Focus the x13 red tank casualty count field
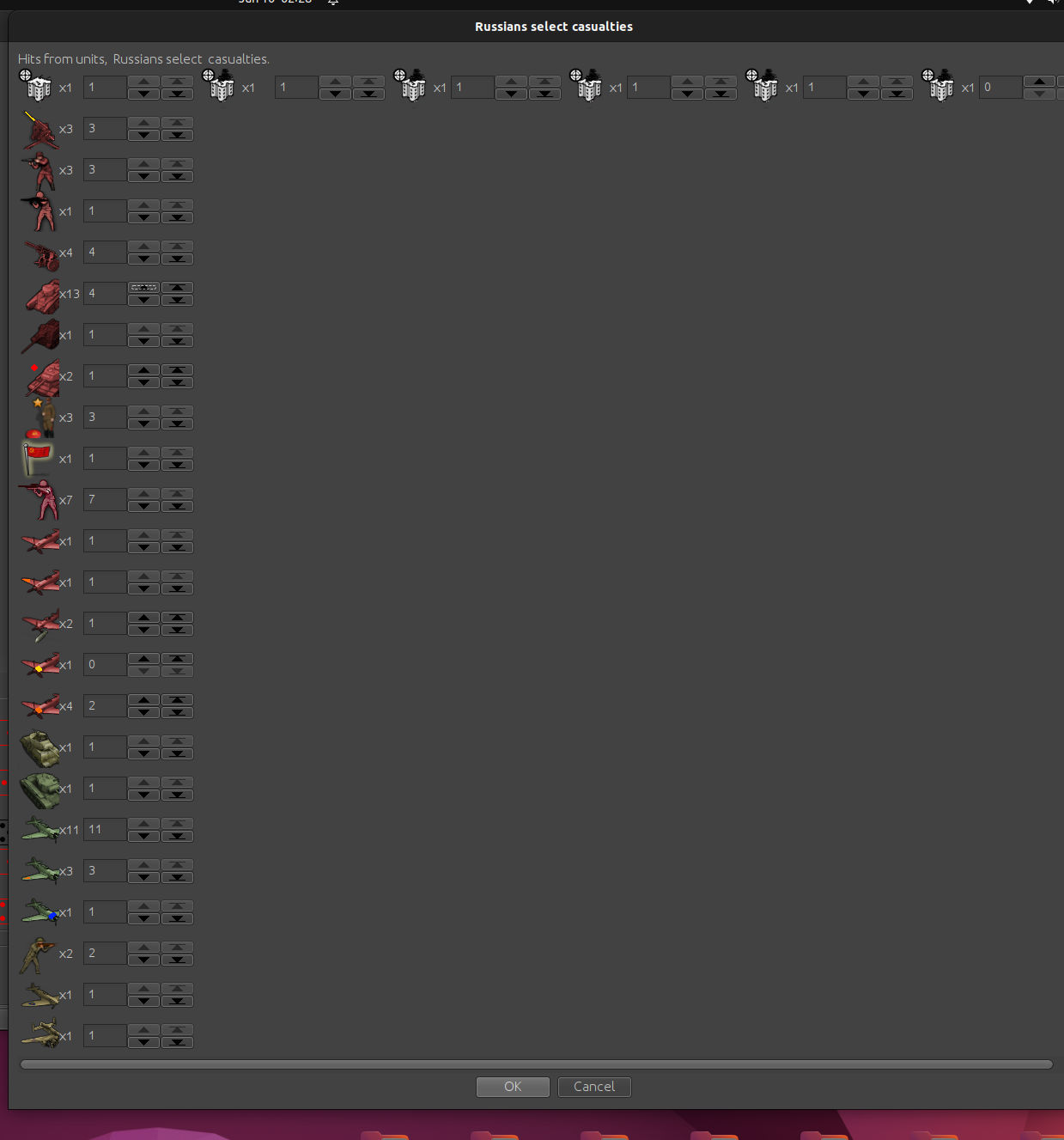Image resolution: width=1064 pixels, height=1140 pixels. [x=105, y=294]
